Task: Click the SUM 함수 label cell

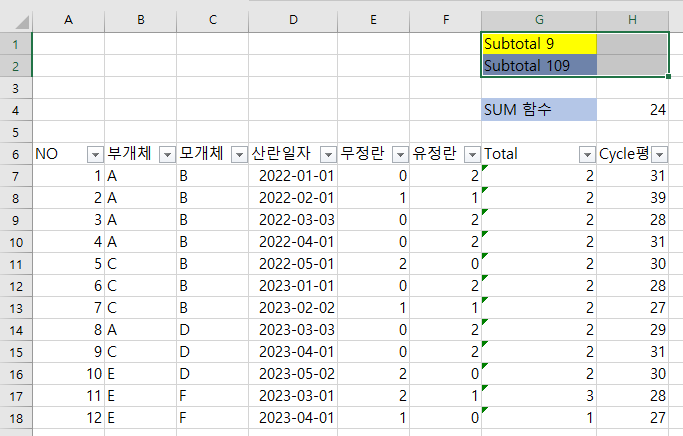Action: pyautogui.click(x=539, y=110)
